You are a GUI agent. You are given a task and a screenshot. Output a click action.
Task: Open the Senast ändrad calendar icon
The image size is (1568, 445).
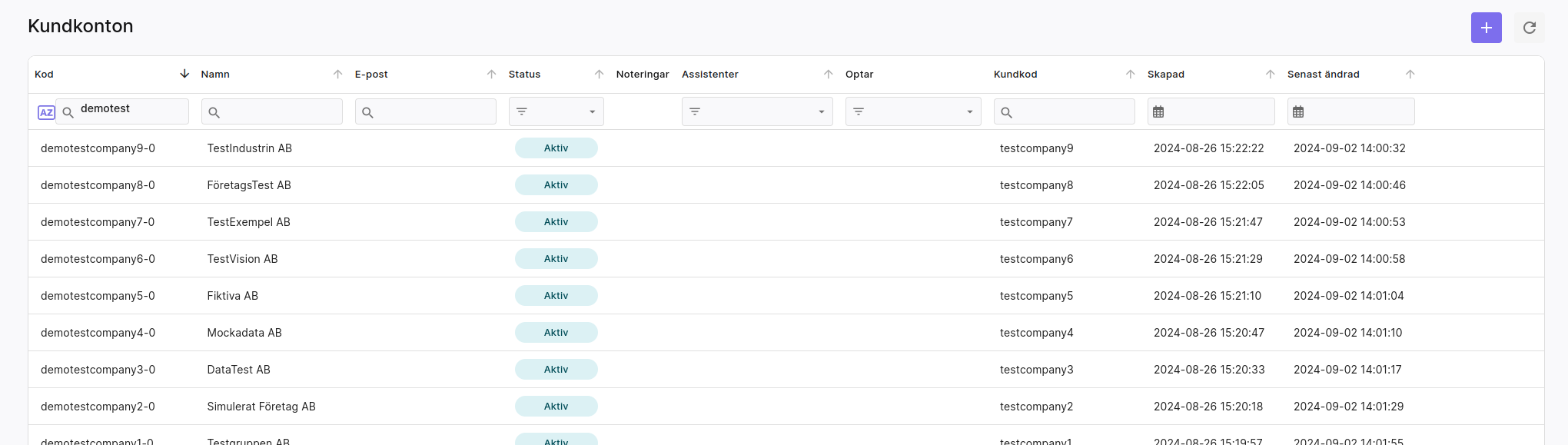[x=1298, y=112]
